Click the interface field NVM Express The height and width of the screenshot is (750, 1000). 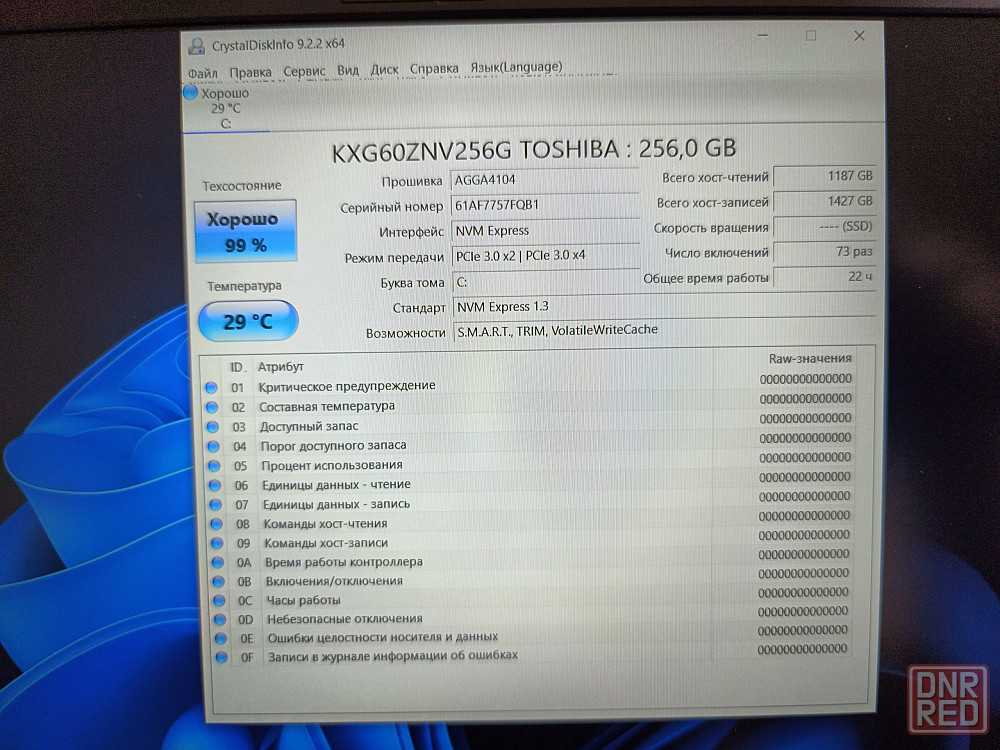(x=545, y=231)
